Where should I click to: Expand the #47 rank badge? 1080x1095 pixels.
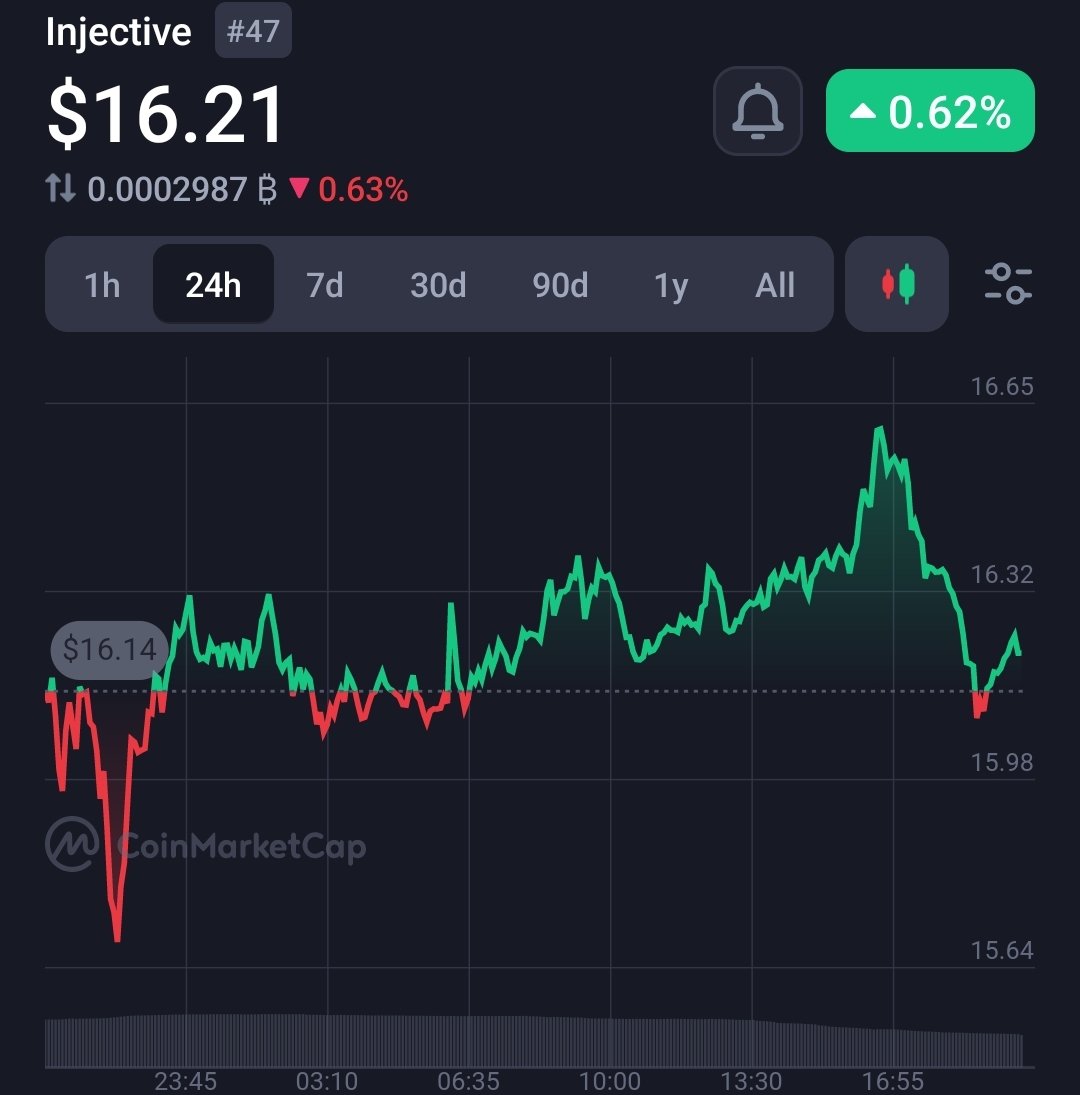[x=253, y=30]
